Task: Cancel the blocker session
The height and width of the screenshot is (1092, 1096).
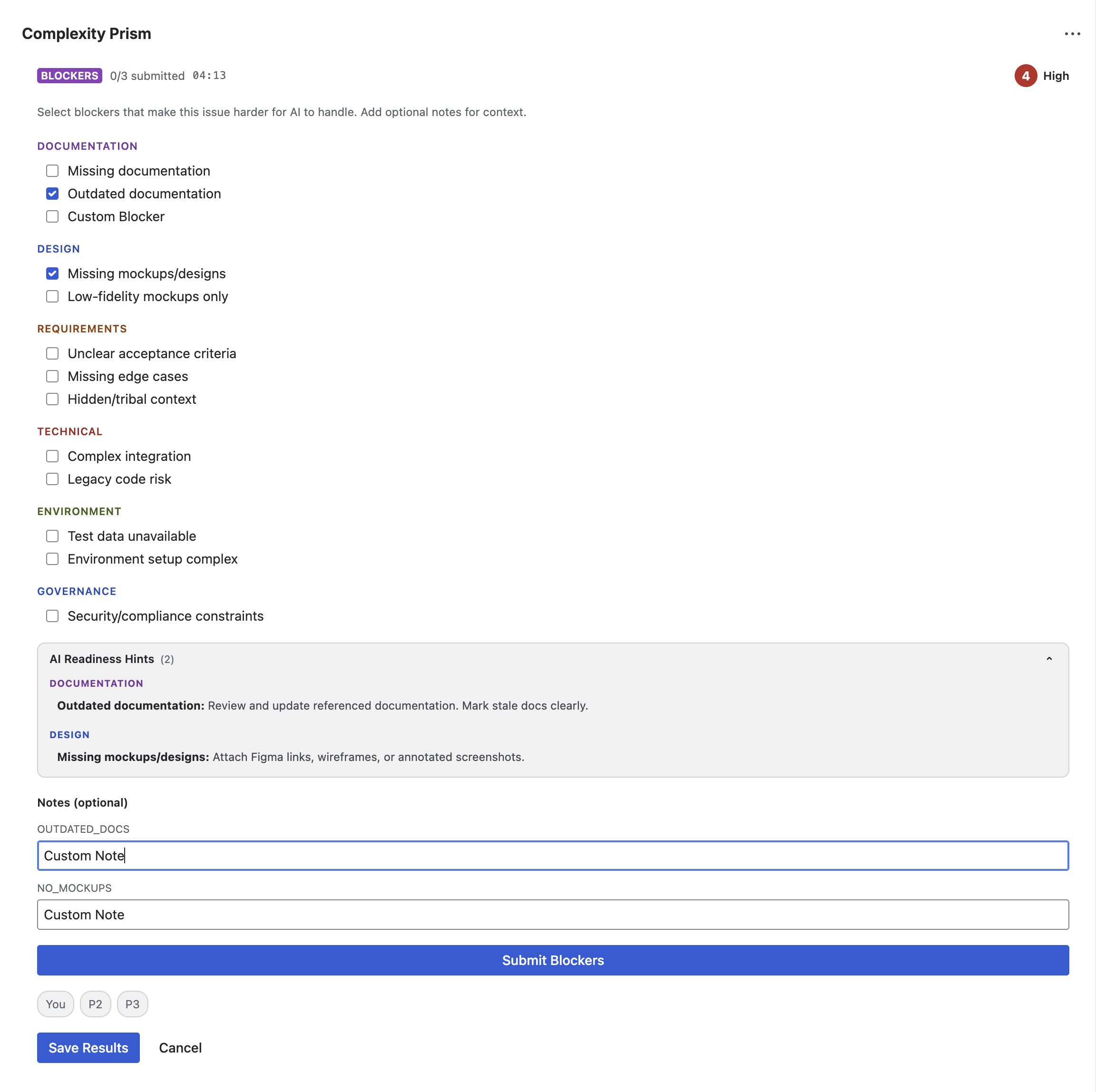Action: click(x=180, y=1048)
